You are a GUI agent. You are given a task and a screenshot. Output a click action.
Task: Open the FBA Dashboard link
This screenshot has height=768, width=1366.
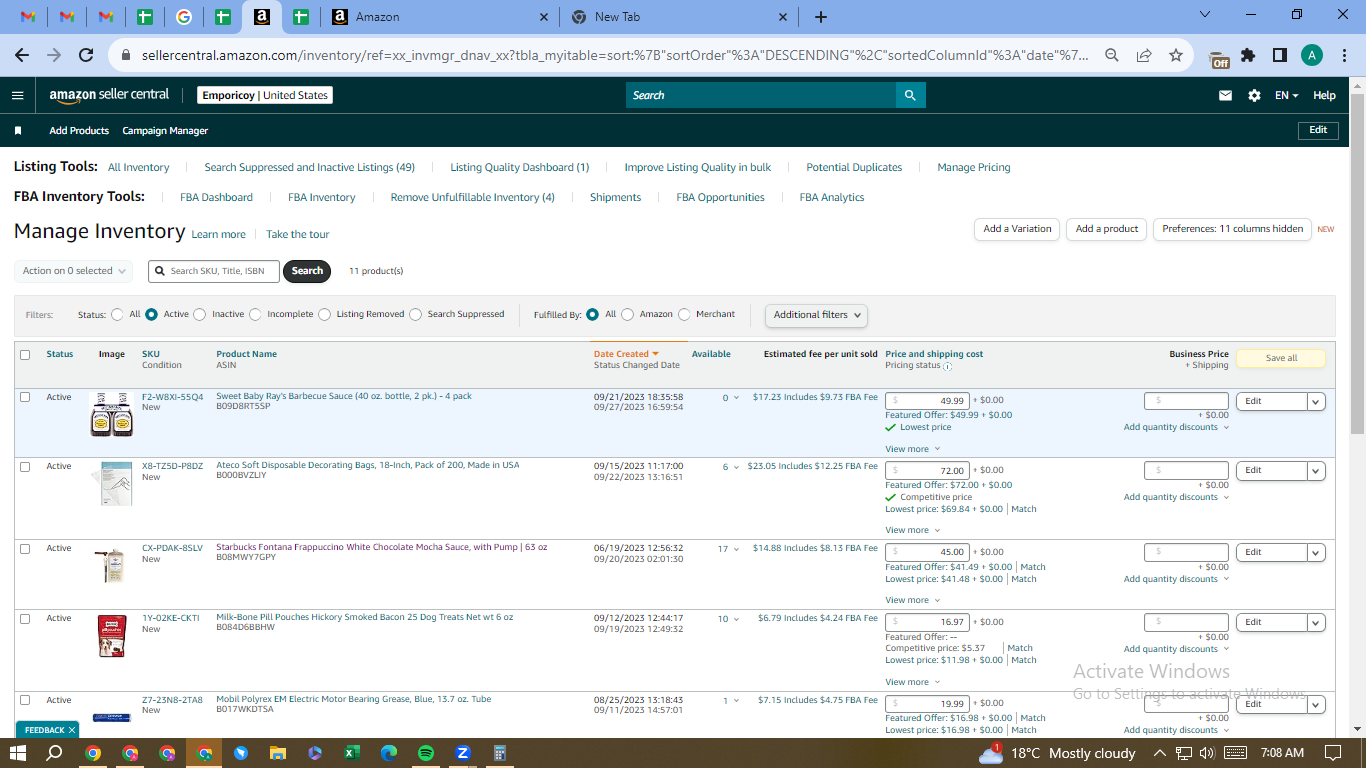pyautogui.click(x=216, y=198)
